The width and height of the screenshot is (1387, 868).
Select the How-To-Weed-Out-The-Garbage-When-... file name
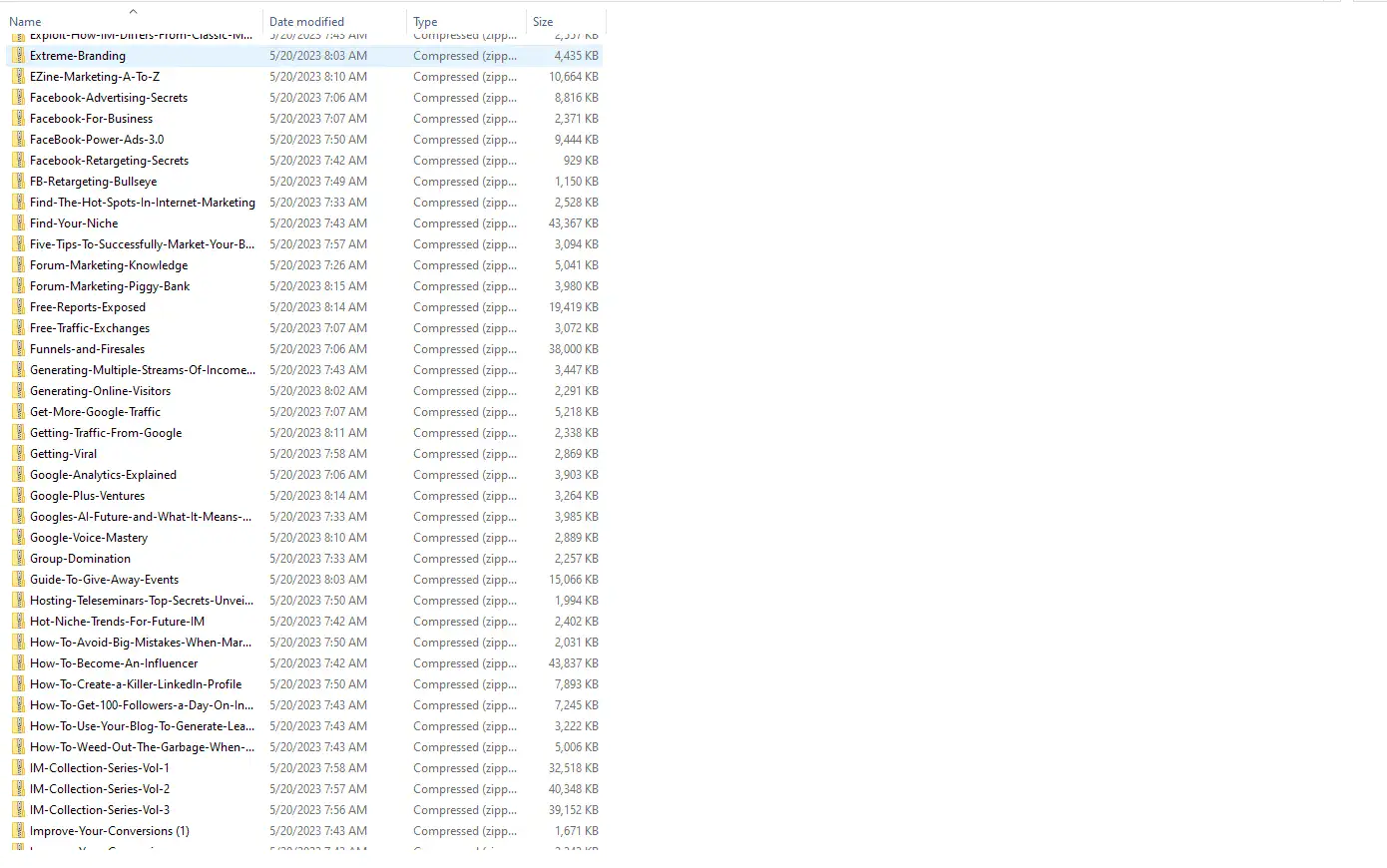[x=143, y=747]
